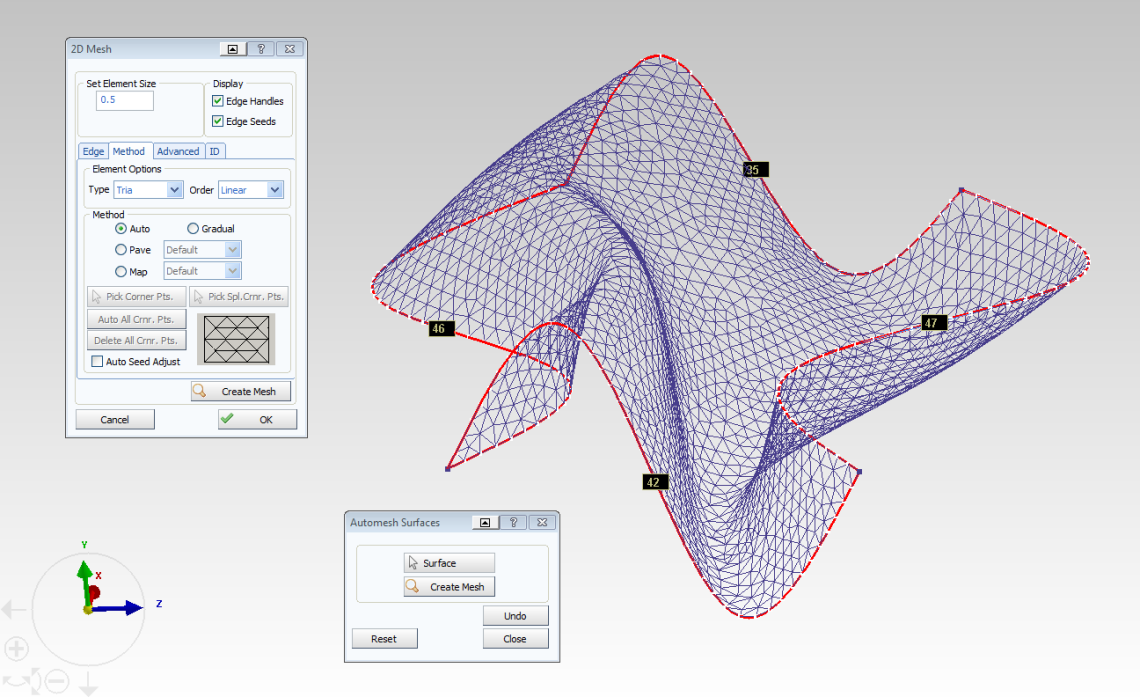The image size is (1140, 697).
Task: Click the mesh pattern preview thumbnail
Action: (x=236, y=339)
